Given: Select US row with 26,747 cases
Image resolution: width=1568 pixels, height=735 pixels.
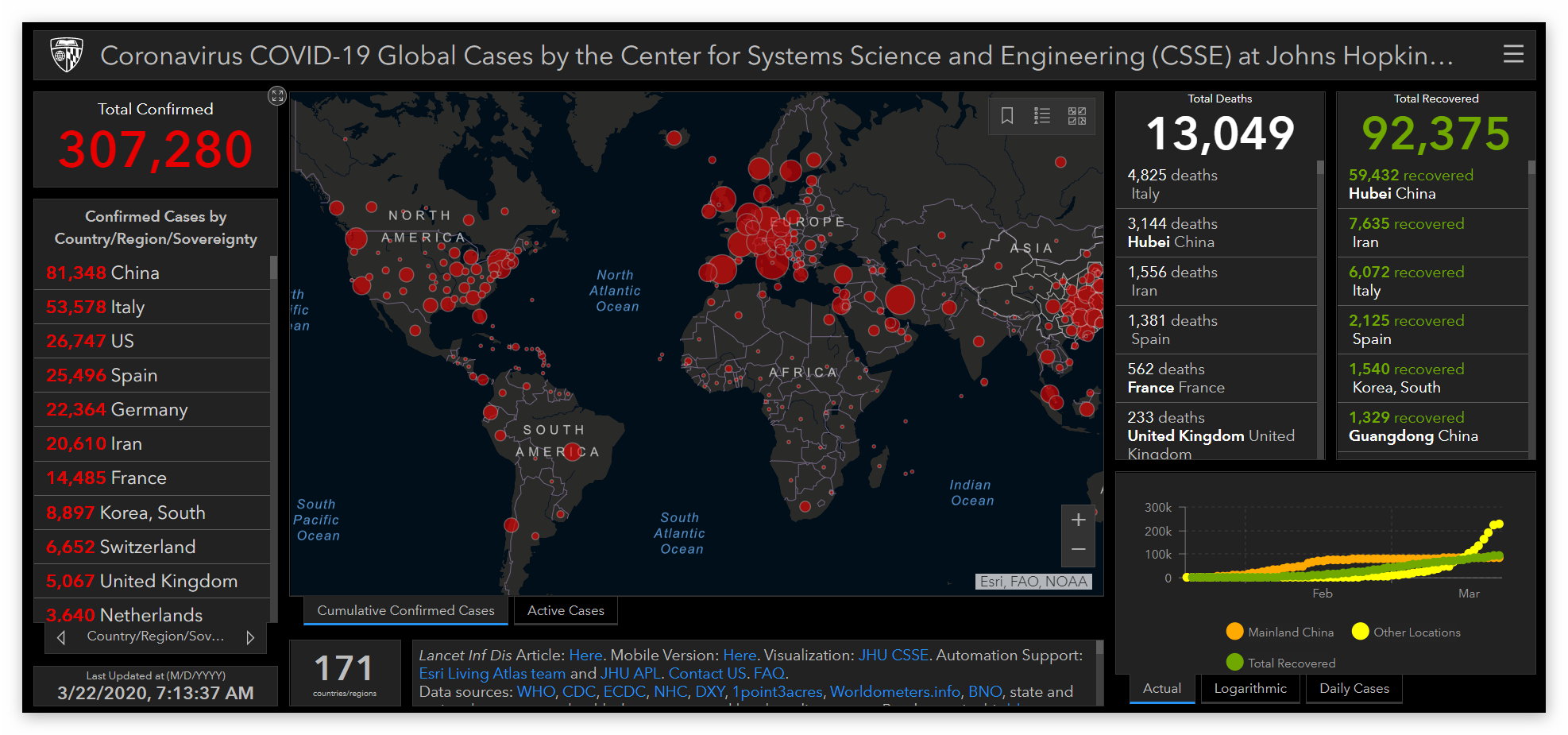Looking at the screenshot, I should pos(153,341).
